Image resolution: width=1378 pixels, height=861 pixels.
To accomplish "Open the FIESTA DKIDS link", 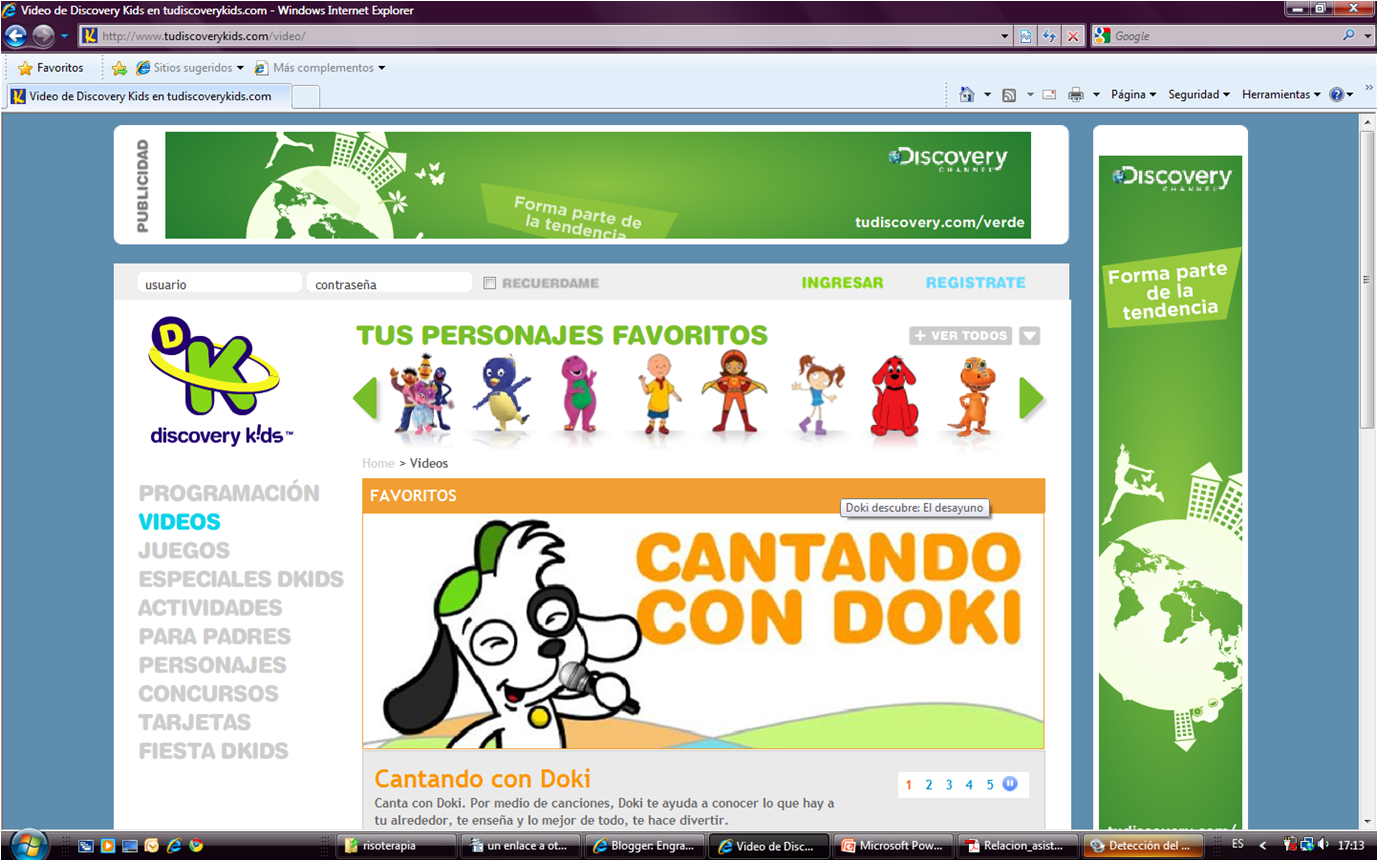I will coord(213,751).
